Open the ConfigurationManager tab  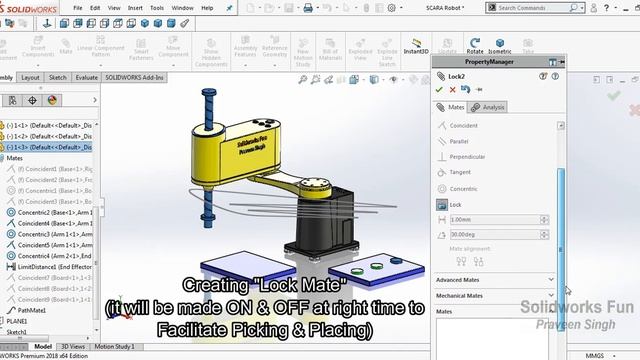click(13, 100)
